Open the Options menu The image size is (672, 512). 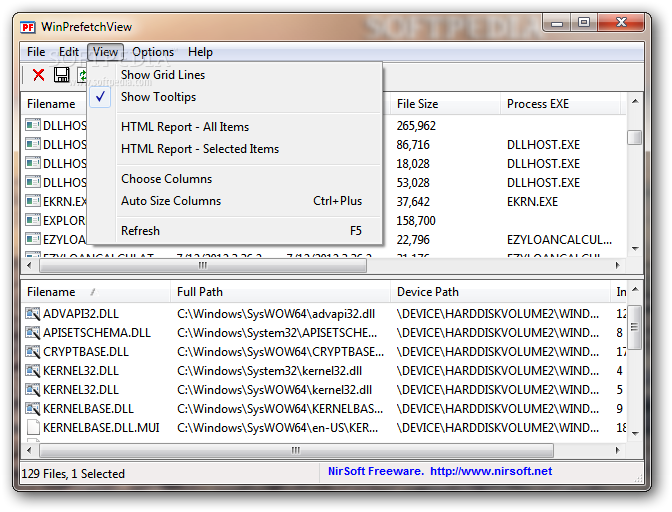(x=153, y=52)
